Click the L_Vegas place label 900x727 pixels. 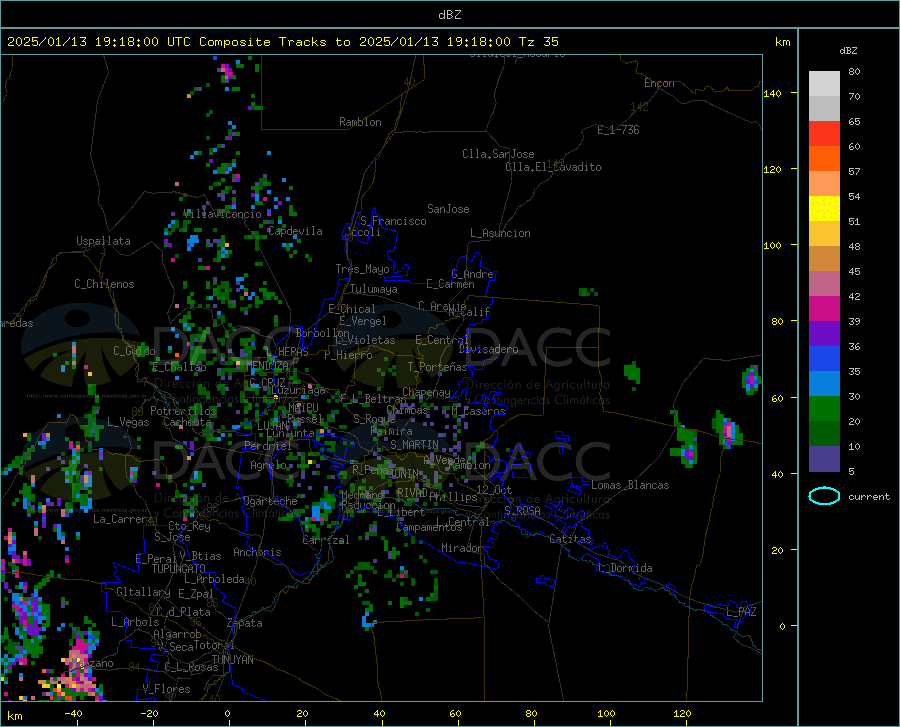pyautogui.click(x=128, y=422)
